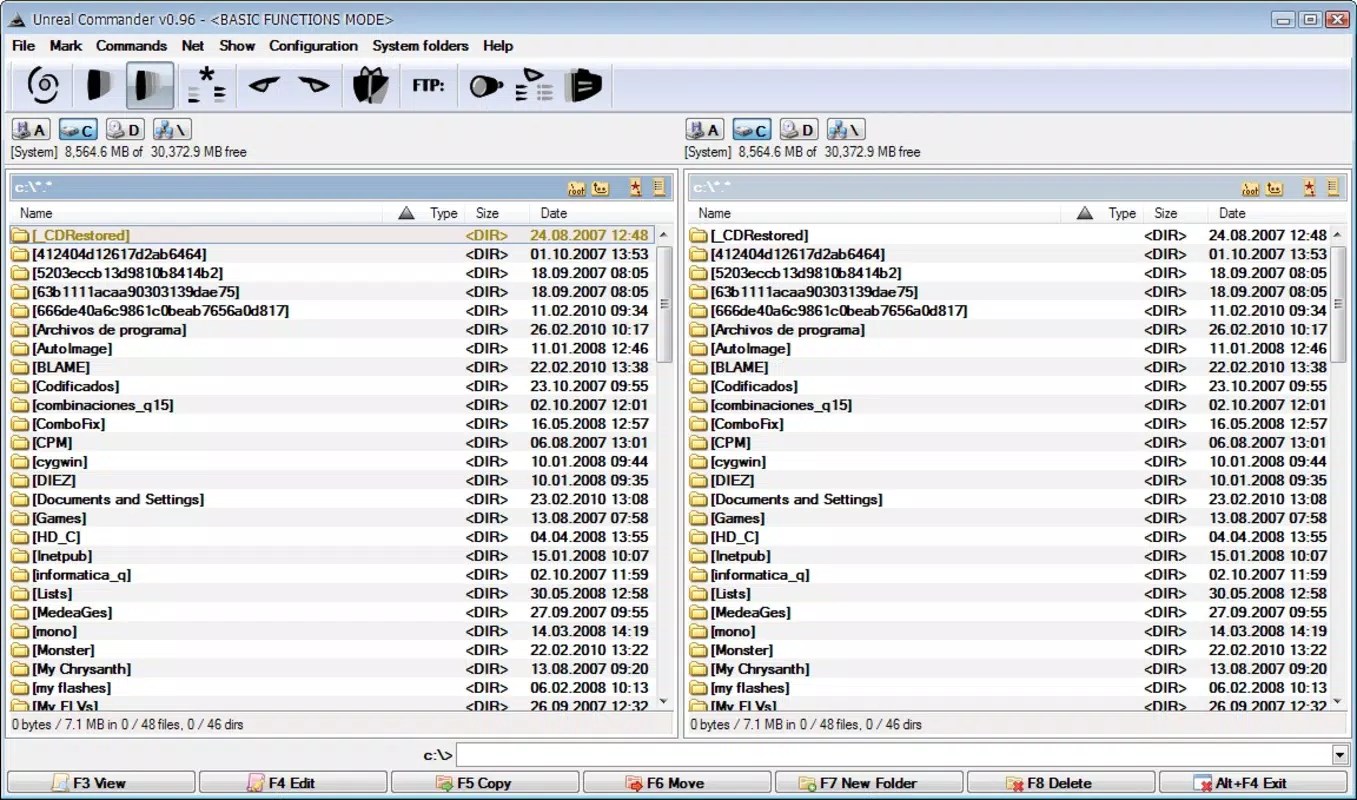1357x800 pixels.
Task: Click the right panel's parent folder icon
Action: [1275, 188]
